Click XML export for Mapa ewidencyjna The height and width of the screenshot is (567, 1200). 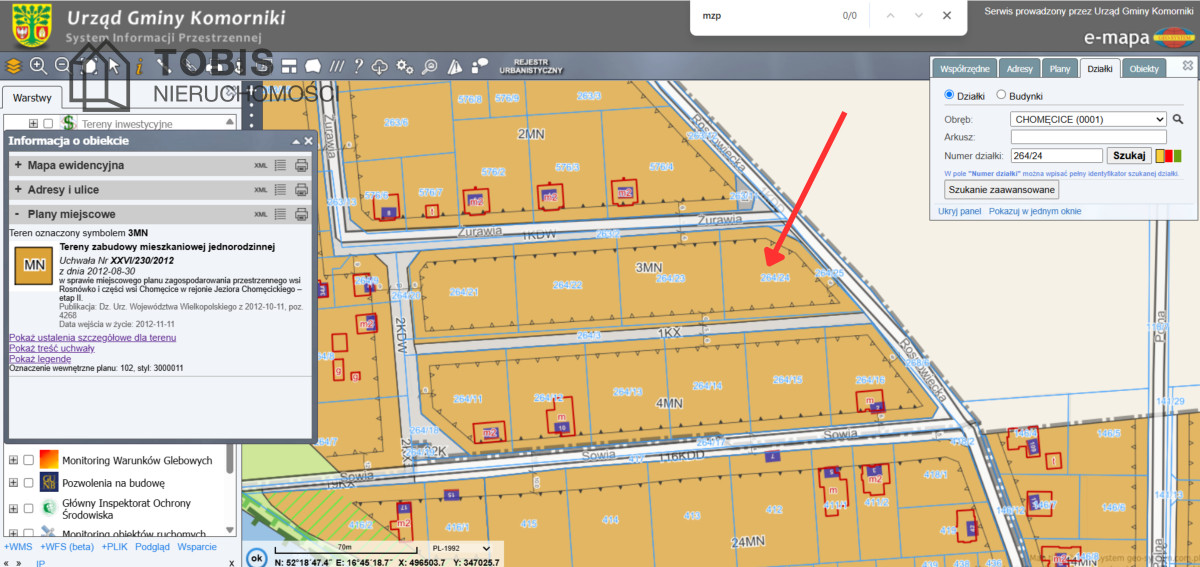coord(261,165)
